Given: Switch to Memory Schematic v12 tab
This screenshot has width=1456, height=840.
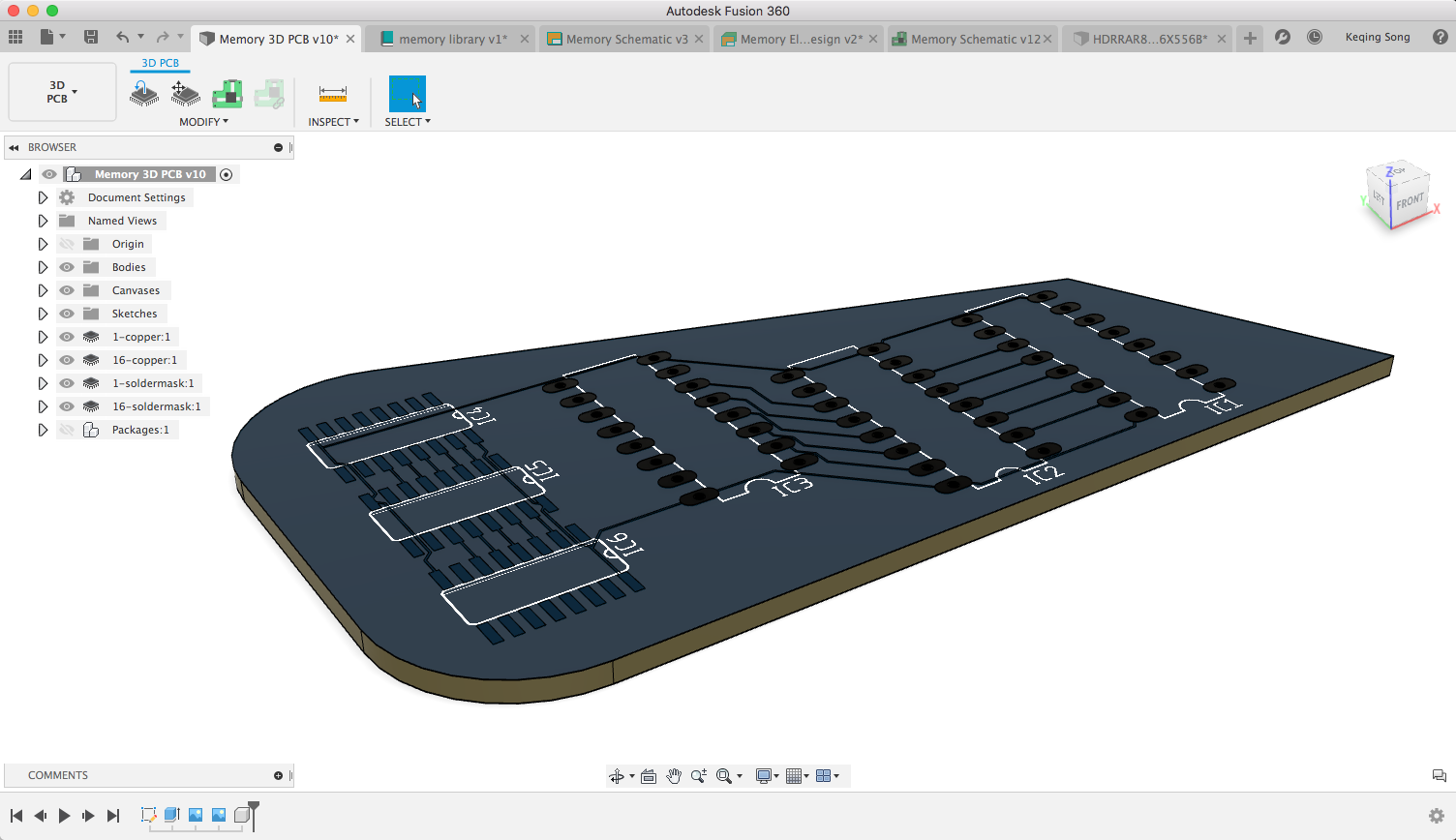Looking at the screenshot, I should (974, 39).
